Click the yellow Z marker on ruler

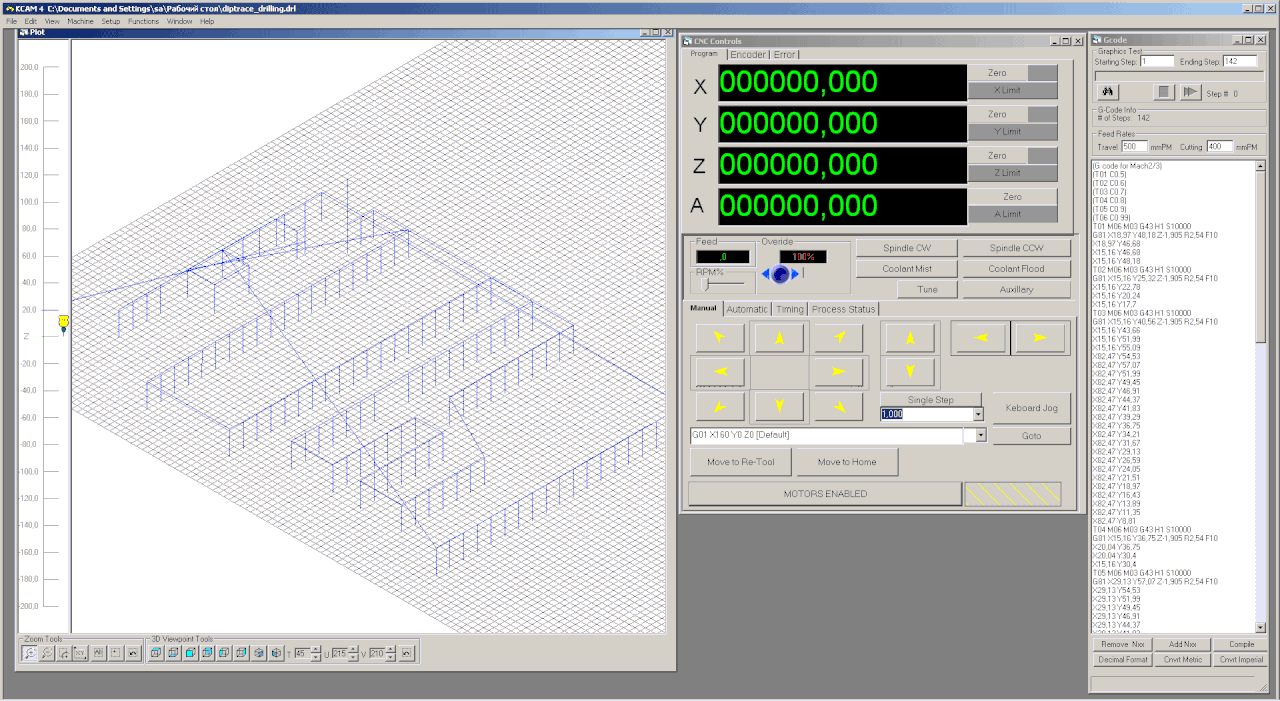63,322
